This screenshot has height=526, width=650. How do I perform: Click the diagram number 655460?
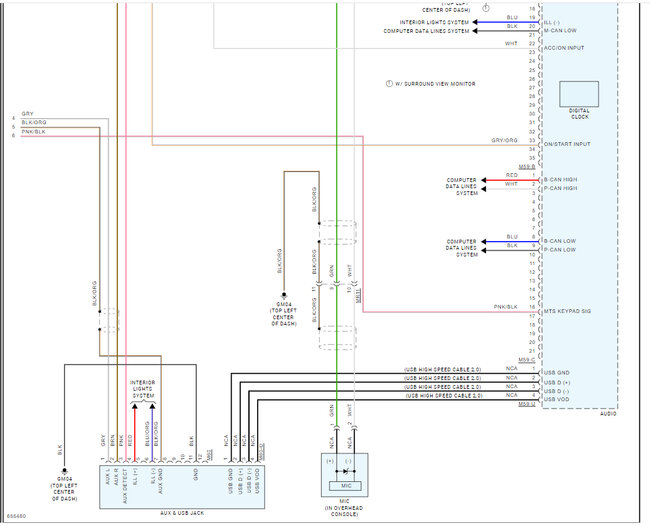click(x=16, y=516)
